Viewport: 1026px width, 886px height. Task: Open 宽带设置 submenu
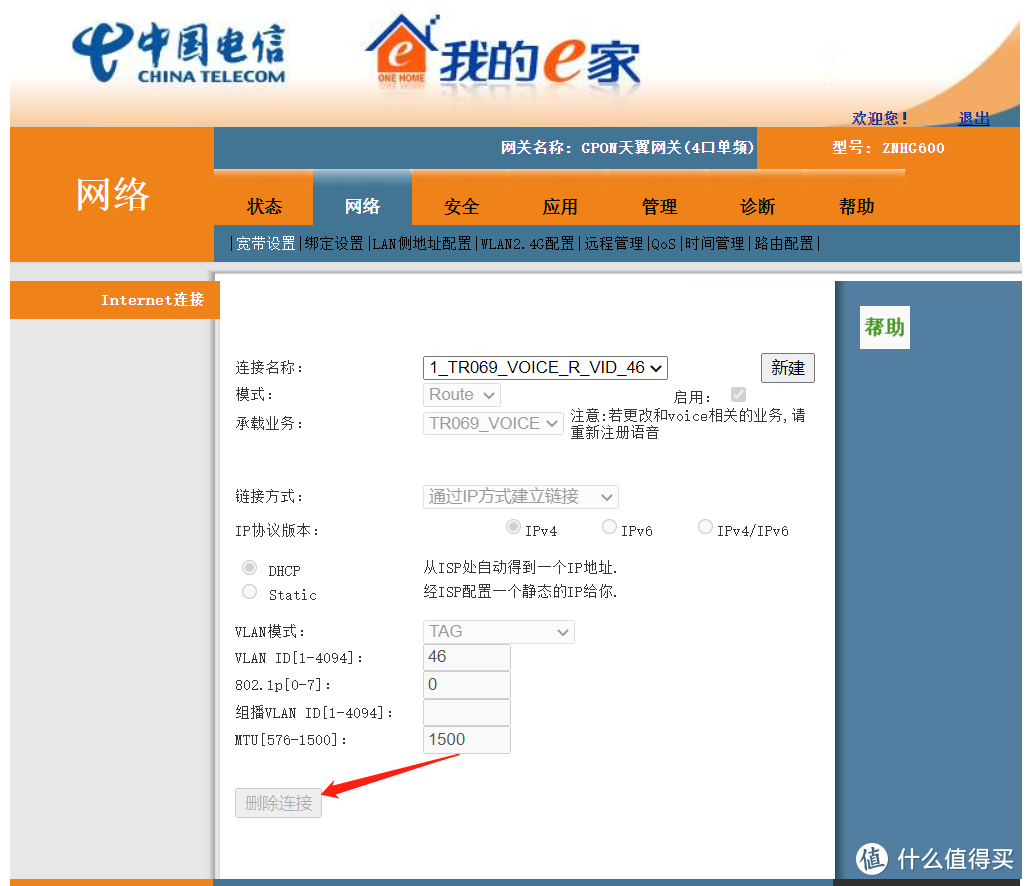(266, 244)
